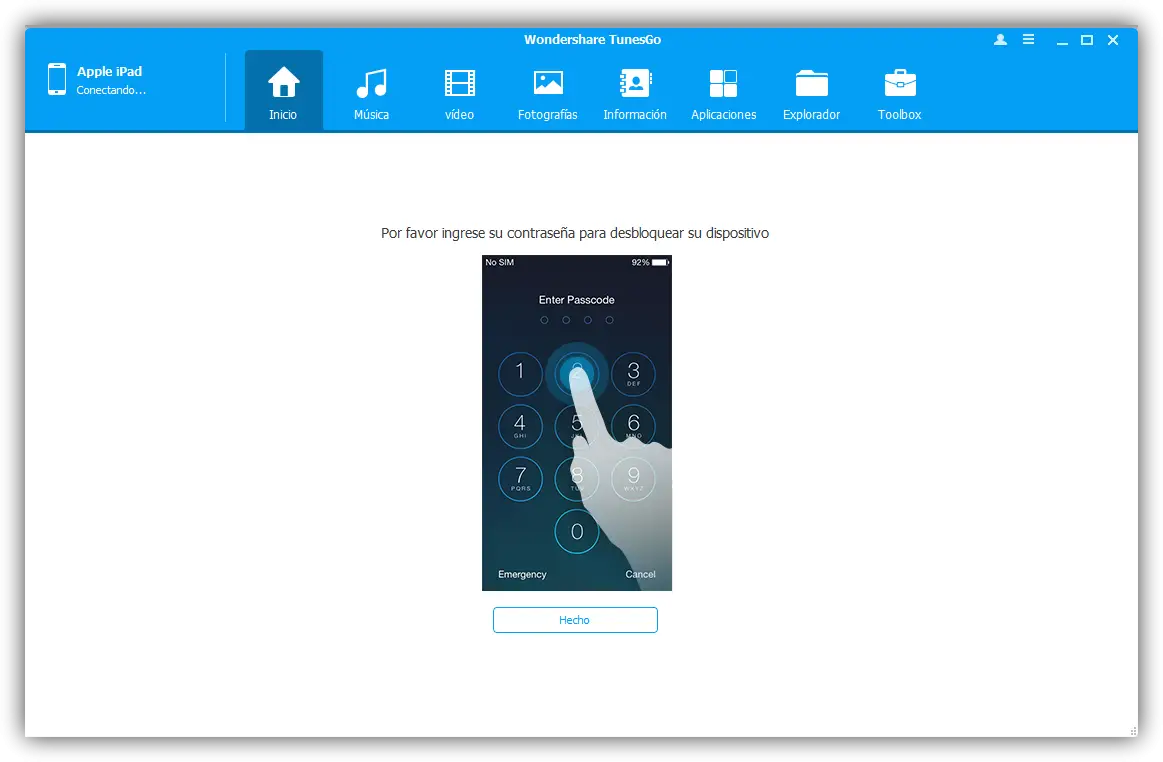Open the Inicio home tab
Viewport: 1163px width, 762px height.
coord(283,91)
